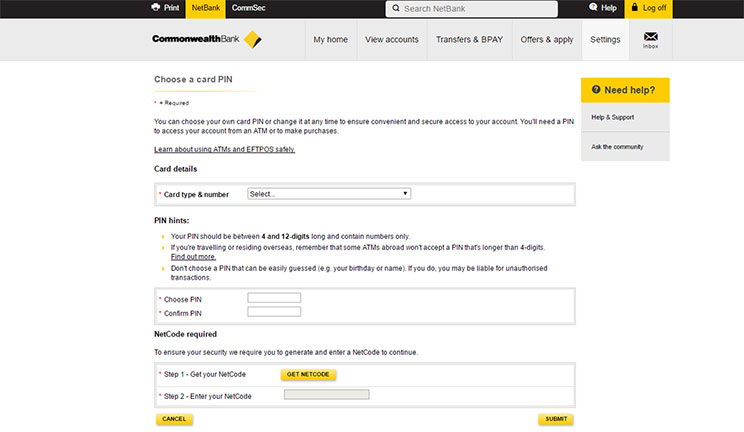Open the Offers & apply menu
Viewport: 744px width, 432px height.
point(547,40)
